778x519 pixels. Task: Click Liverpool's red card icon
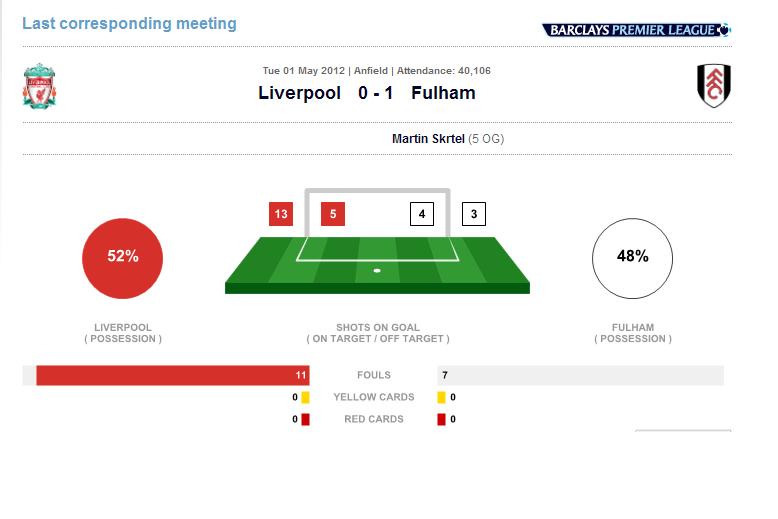[x=305, y=419]
